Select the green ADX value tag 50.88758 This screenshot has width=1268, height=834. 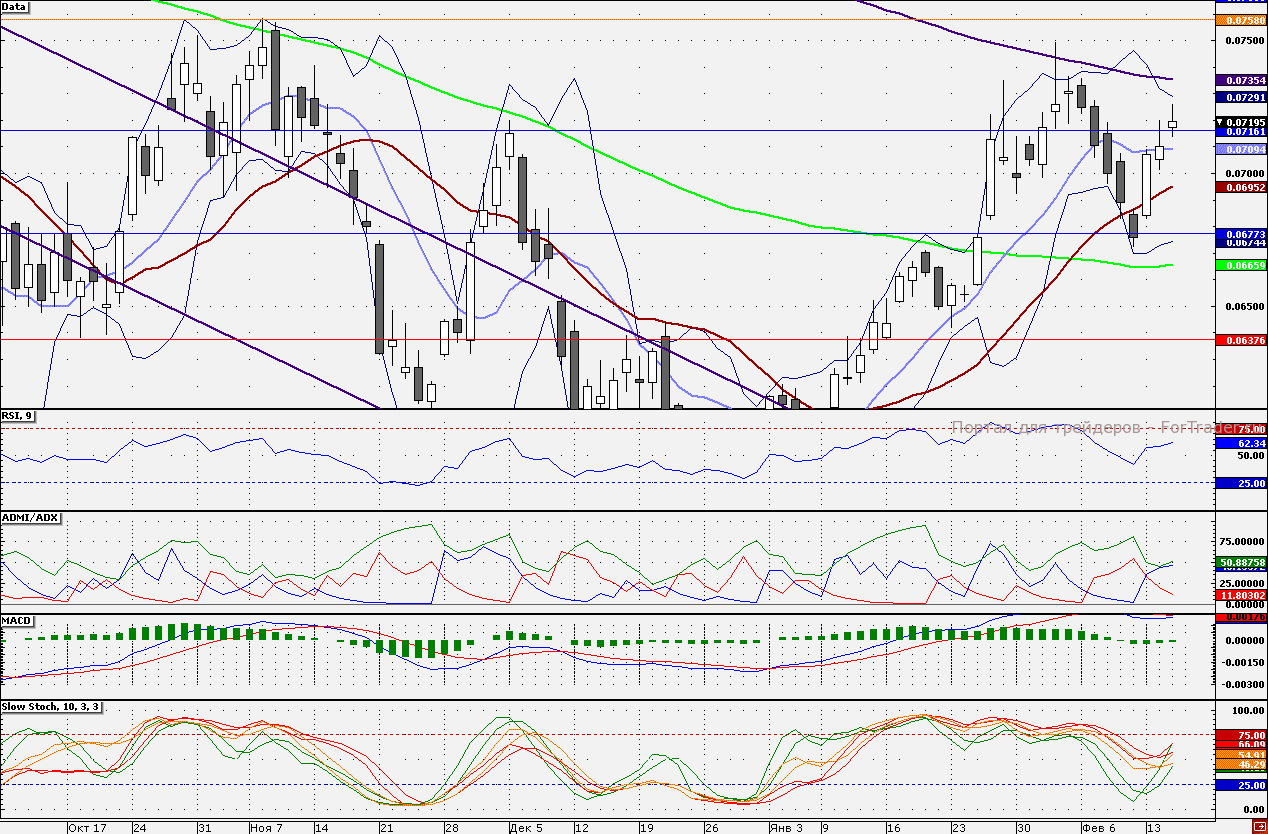(x=1240, y=562)
